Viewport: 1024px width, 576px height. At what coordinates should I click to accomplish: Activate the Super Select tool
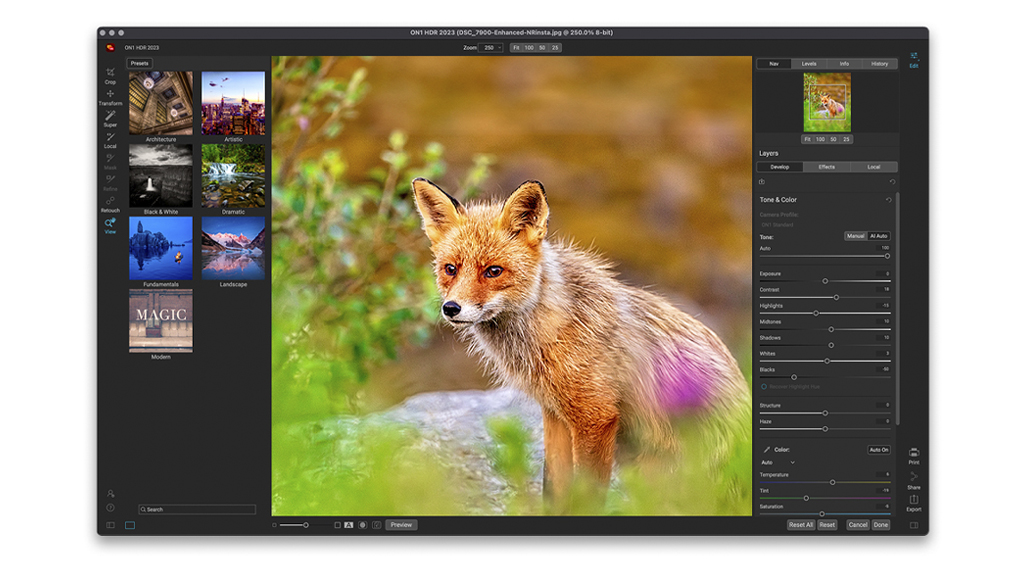pos(110,116)
